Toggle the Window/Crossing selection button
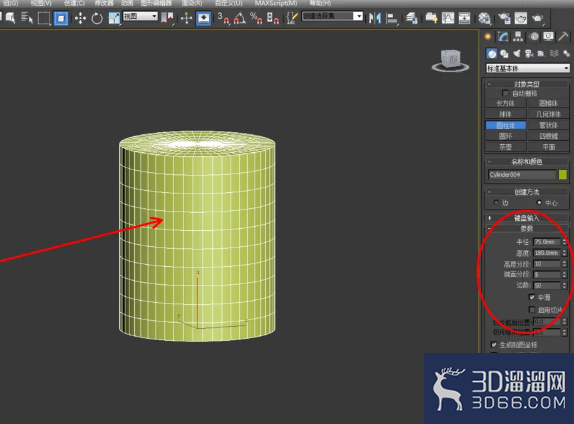The width and height of the screenshot is (574, 424). point(61,18)
